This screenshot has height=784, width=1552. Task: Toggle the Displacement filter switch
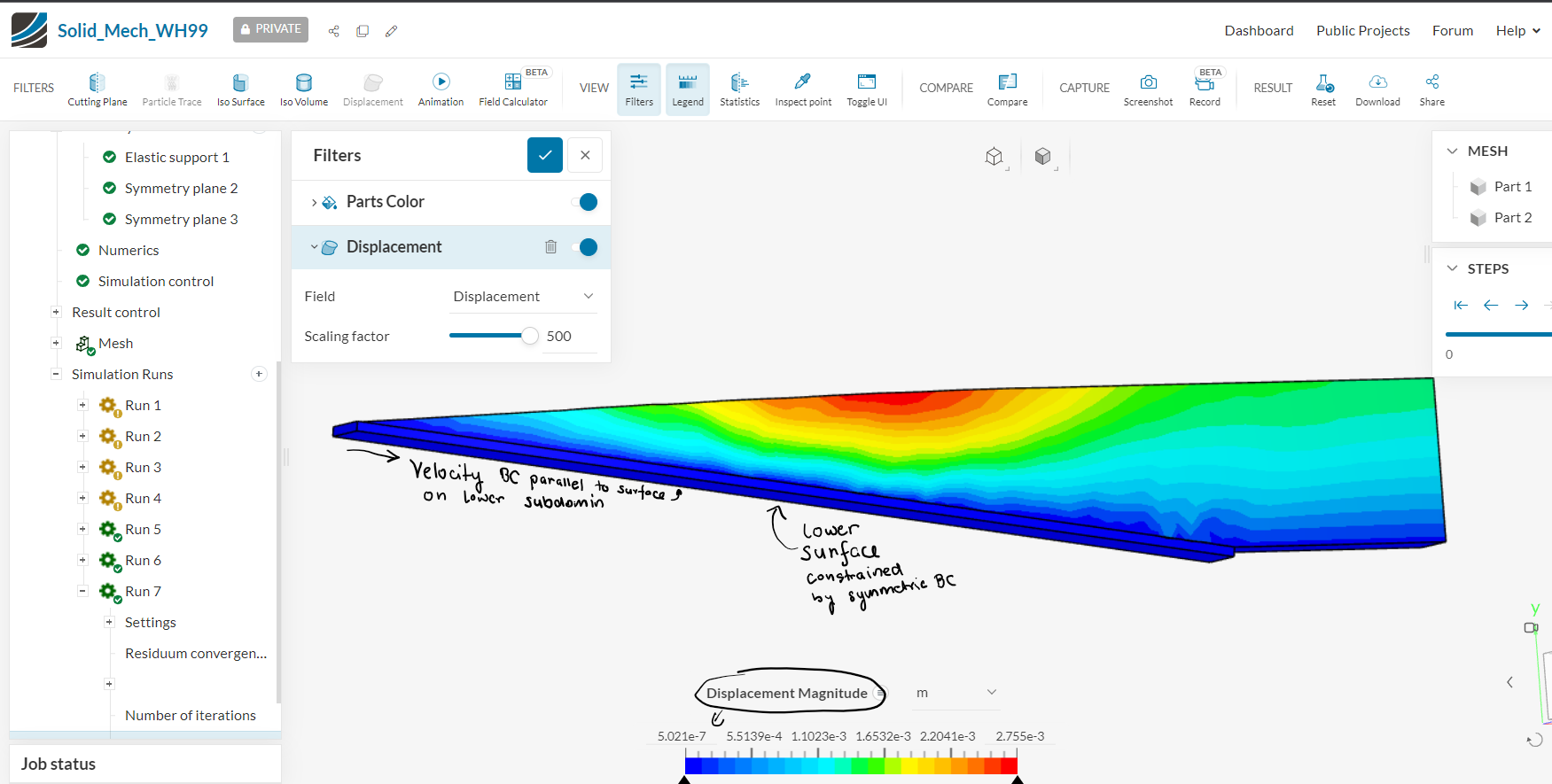585,247
